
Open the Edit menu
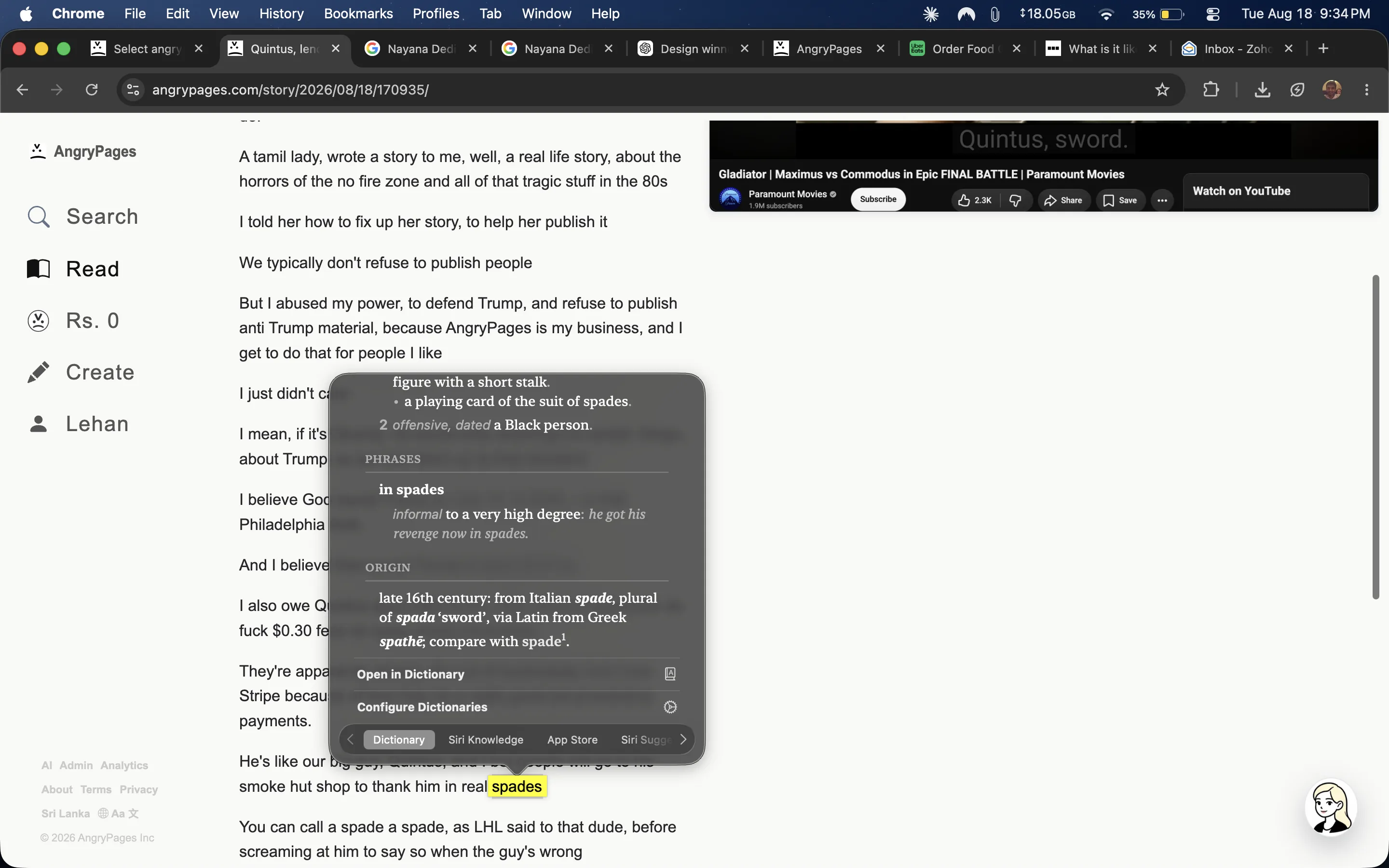pyautogui.click(x=177, y=14)
